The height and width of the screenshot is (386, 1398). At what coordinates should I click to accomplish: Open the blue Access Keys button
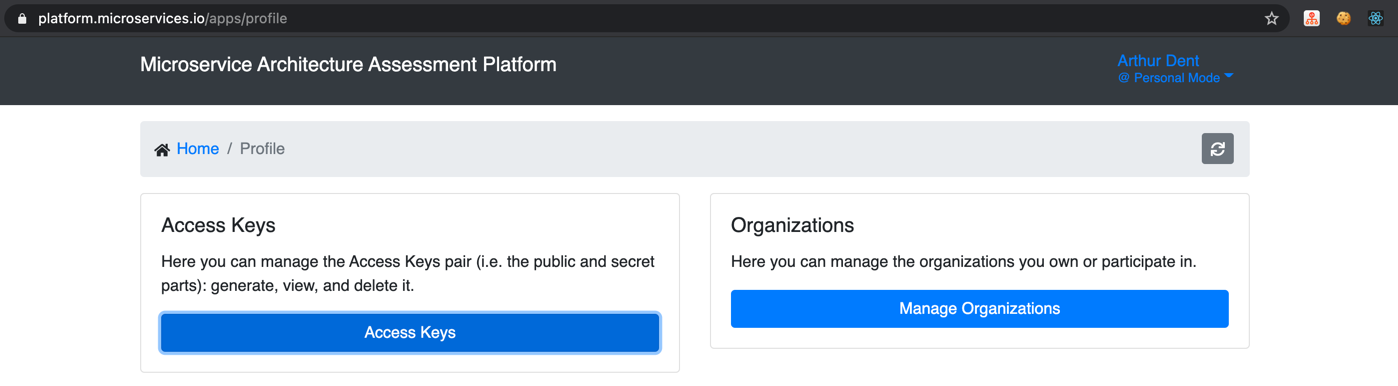[x=410, y=333]
